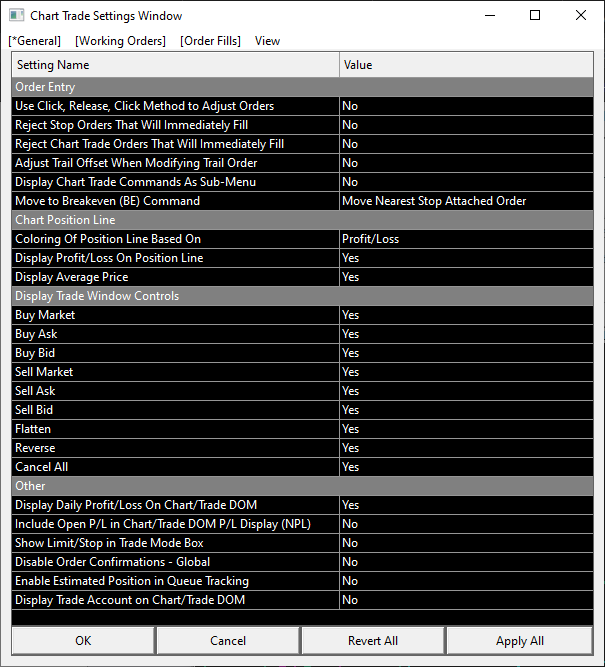The width and height of the screenshot is (605, 667).
Task: Open Coloring Of Position Line value dropdown
Action: [x=466, y=239]
